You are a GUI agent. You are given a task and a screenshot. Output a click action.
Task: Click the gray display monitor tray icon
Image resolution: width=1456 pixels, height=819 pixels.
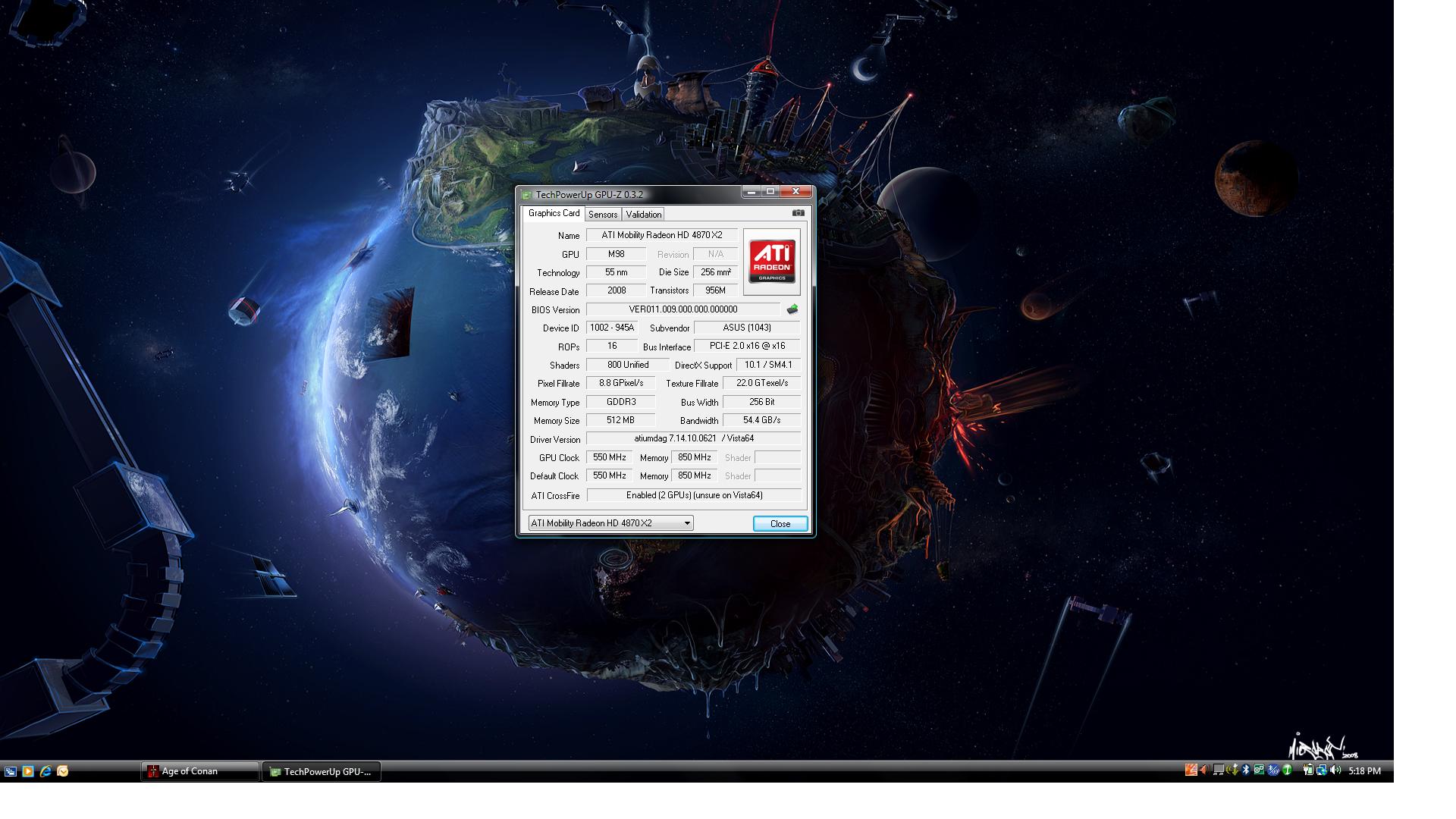pyautogui.click(x=1219, y=770)
